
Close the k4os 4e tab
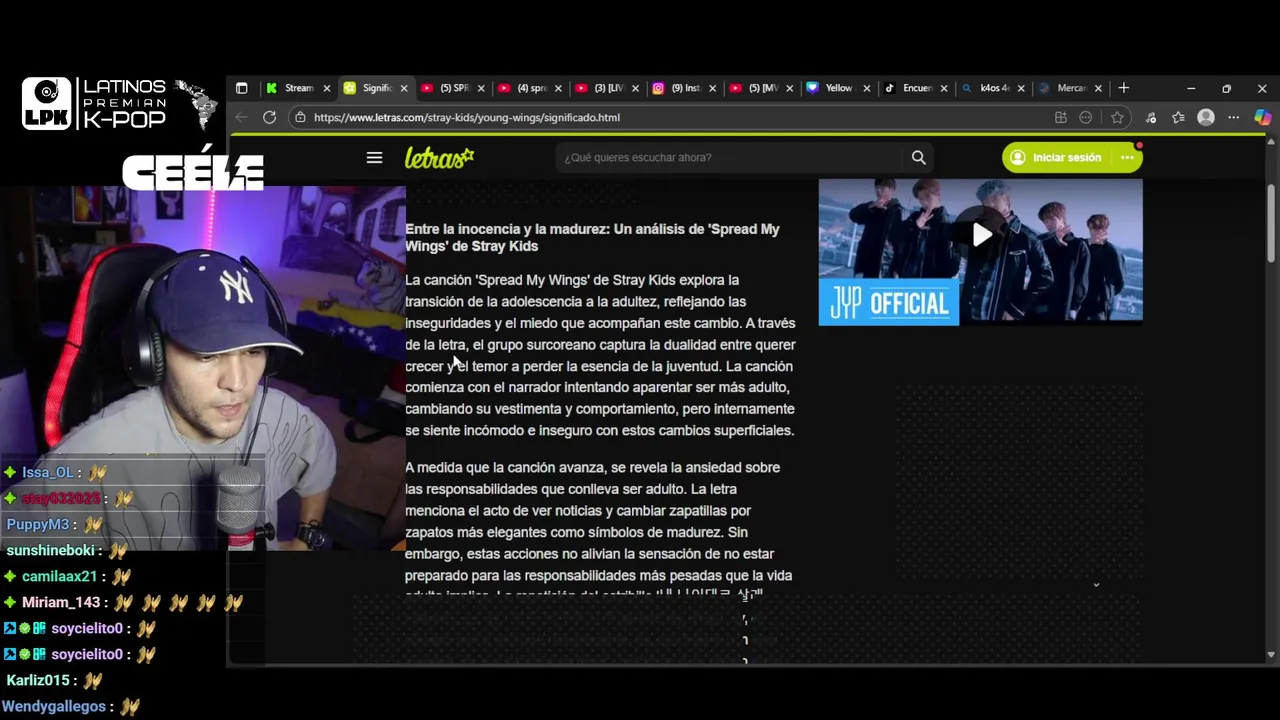click(x=1020, y=88)
